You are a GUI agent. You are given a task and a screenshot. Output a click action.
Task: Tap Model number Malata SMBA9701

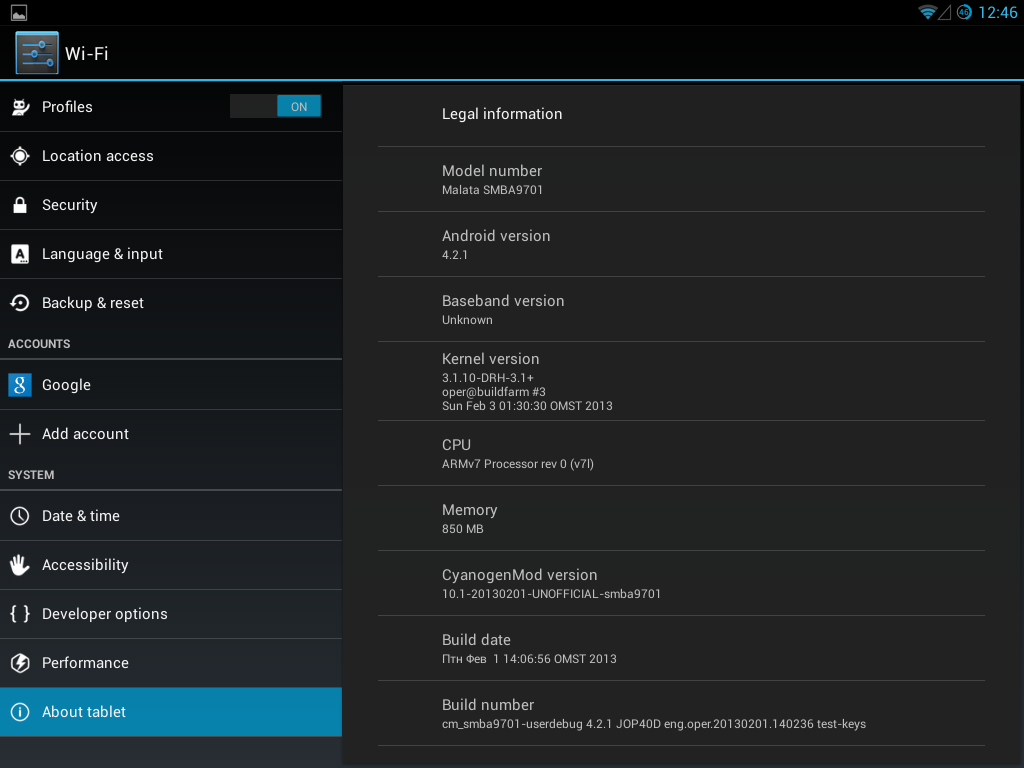pos(681,180)
